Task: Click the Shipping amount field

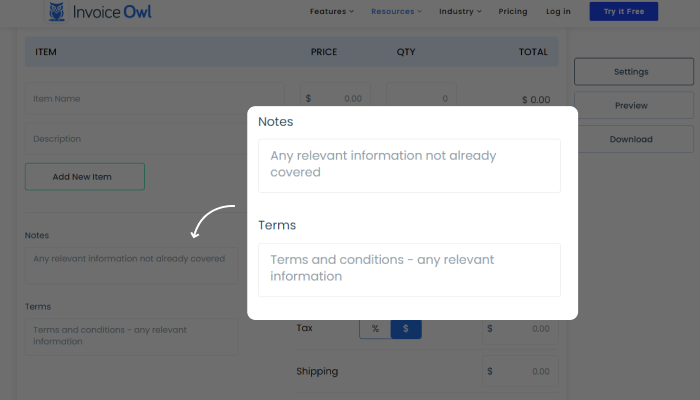Action: 519,372
